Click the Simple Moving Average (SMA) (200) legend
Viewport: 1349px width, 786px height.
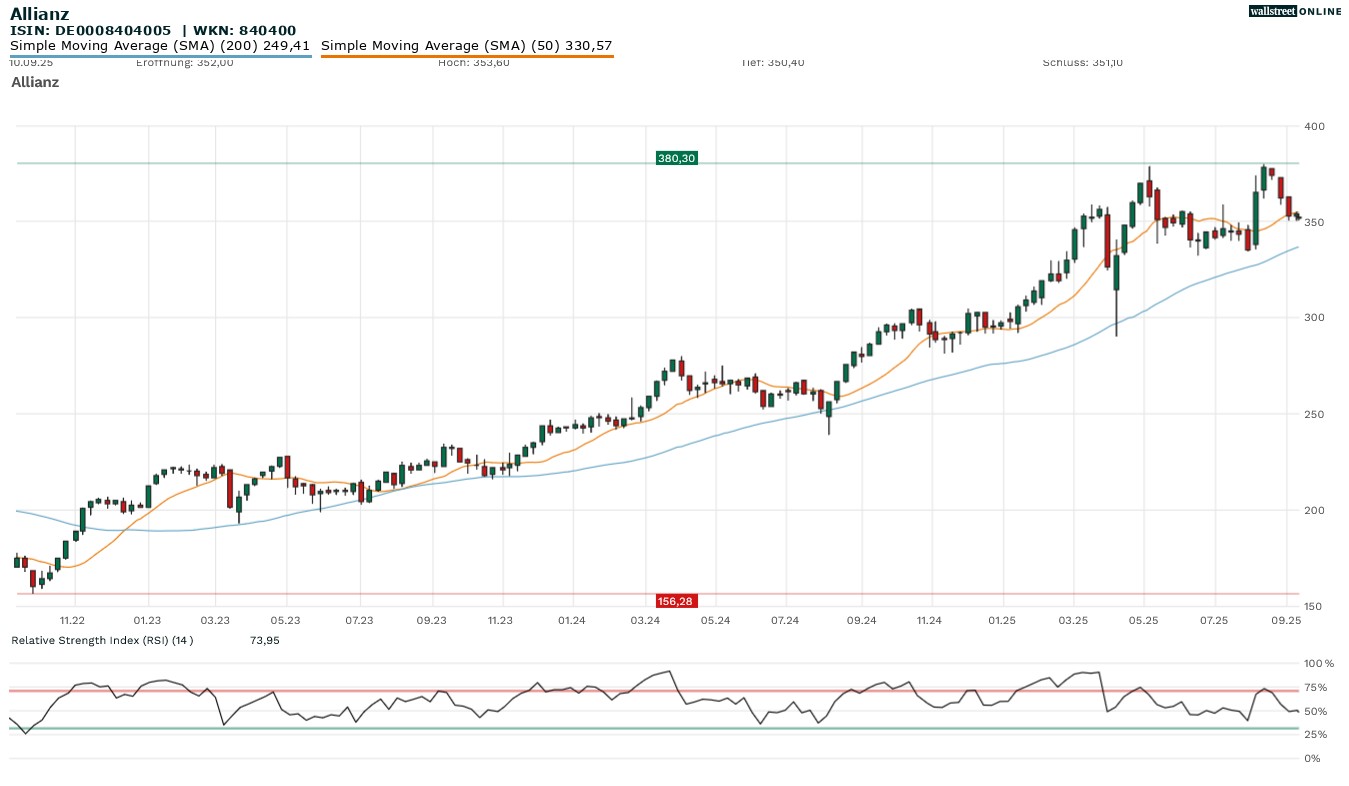point(160,46)
